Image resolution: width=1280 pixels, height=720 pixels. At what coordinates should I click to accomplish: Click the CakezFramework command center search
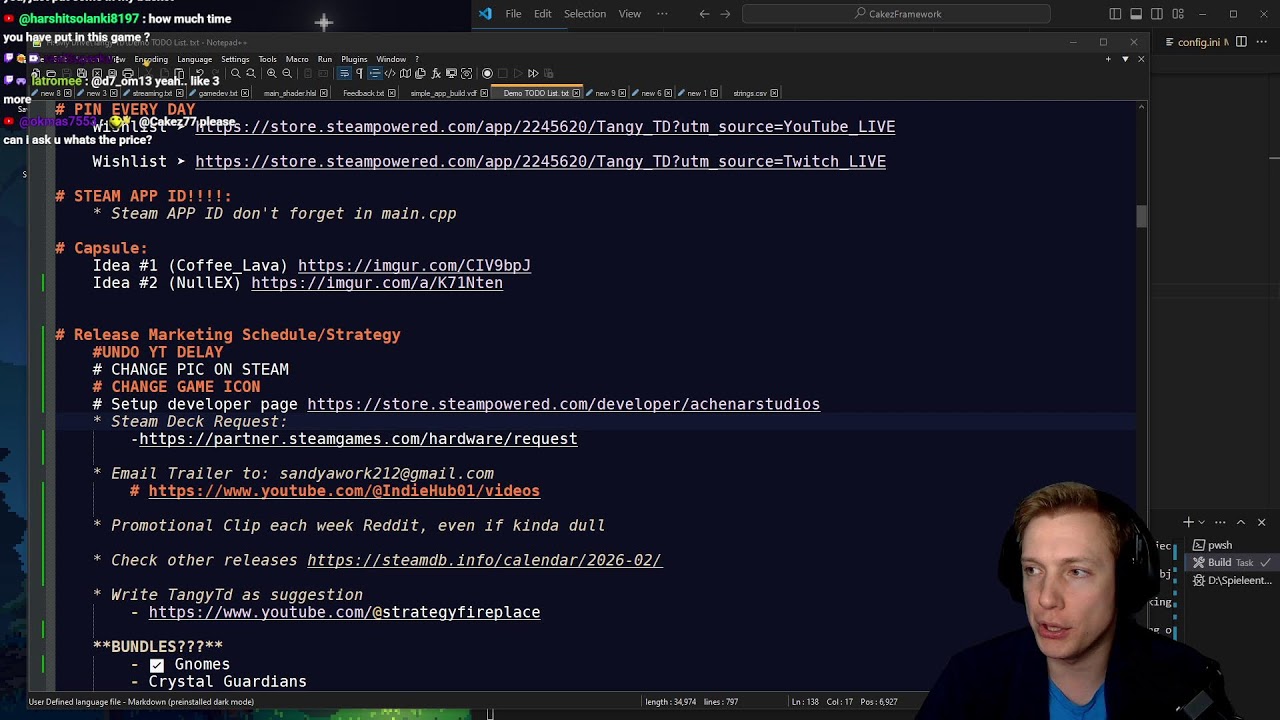tap(897, 14)
